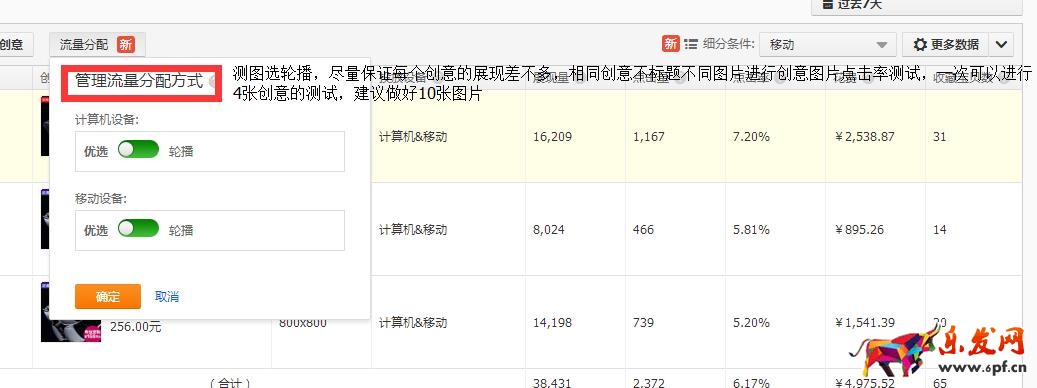Select the ¥4,975.52 total cost cell
The image size is (1037, 388).
pos(864,382)
